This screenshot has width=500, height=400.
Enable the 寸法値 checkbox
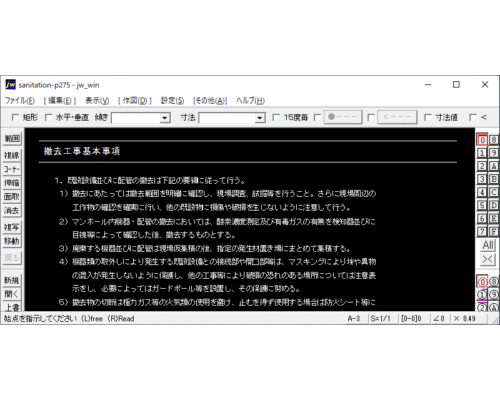pyautogui.click(x=428, y=117)
